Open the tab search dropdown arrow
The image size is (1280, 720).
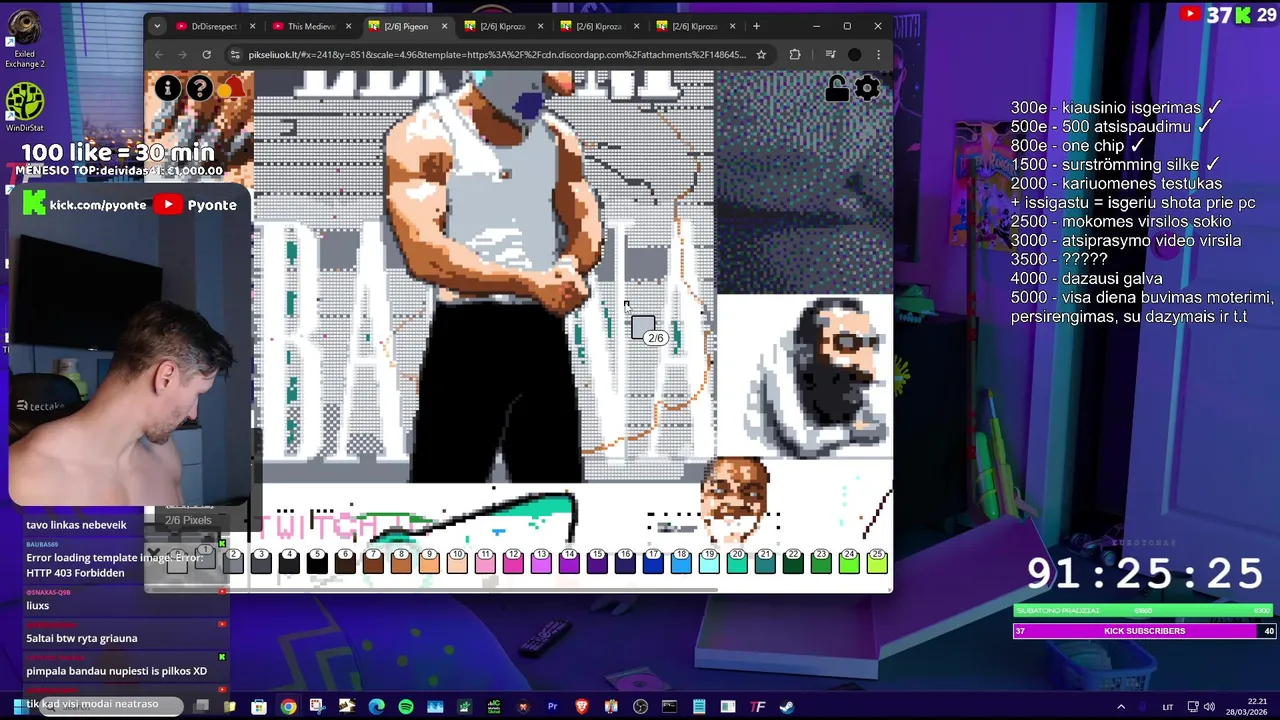coord(157,26)
